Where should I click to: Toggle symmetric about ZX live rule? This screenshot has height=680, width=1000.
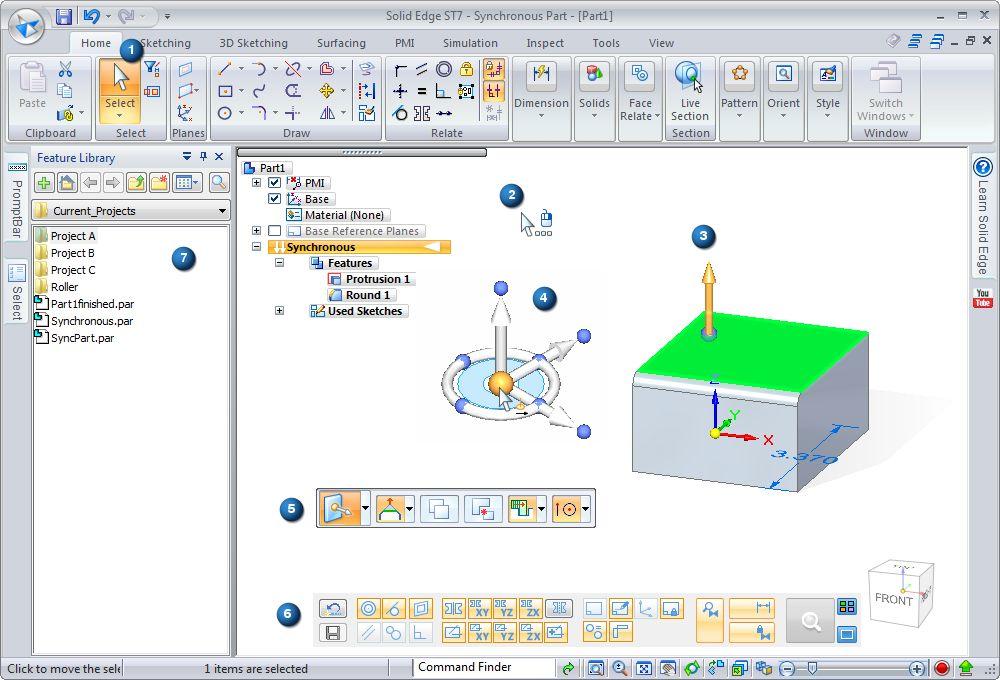[530, 608]
